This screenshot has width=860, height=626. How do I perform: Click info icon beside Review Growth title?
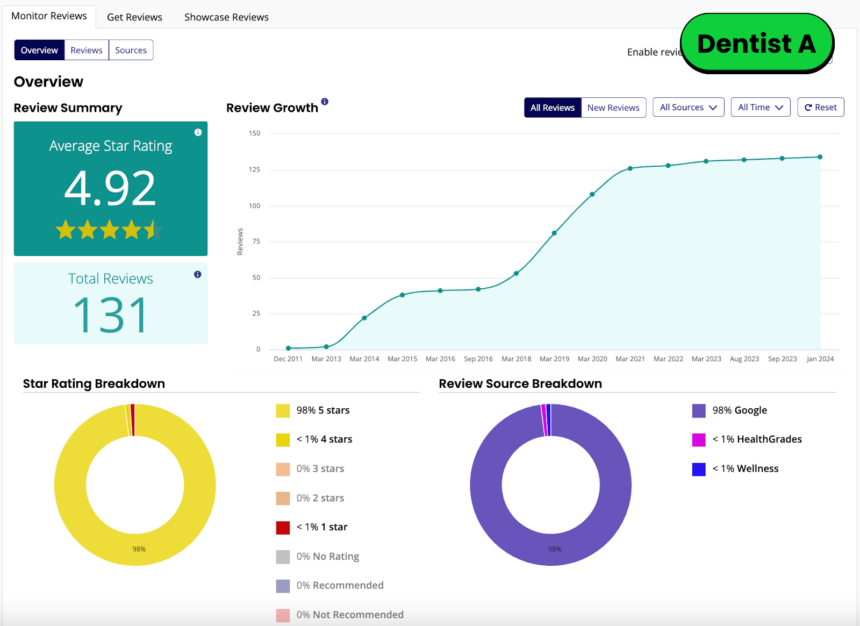pos(325,102)
